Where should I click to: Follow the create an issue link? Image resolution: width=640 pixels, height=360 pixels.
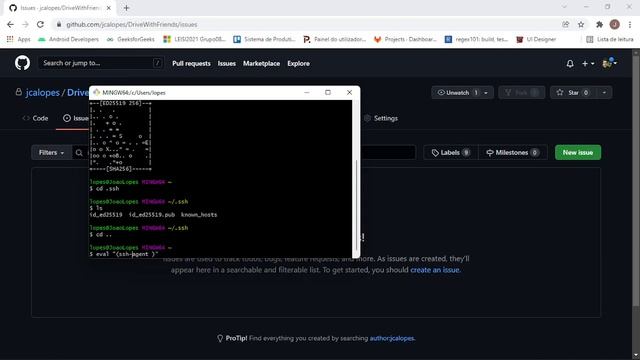pyautogui.click(x=435, y=270)
